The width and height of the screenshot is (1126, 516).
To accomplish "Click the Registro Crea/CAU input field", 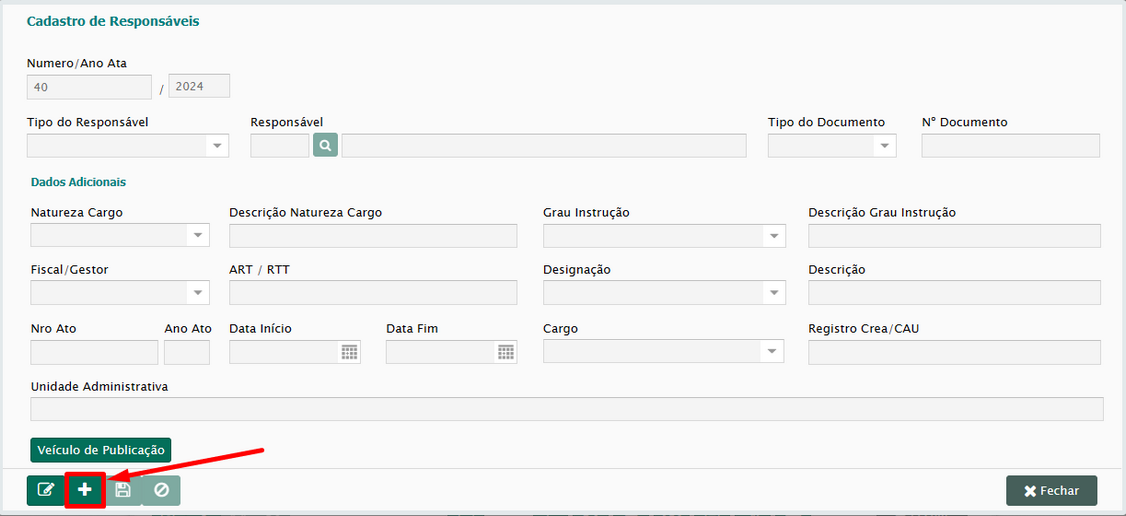I will click(954, 352).
